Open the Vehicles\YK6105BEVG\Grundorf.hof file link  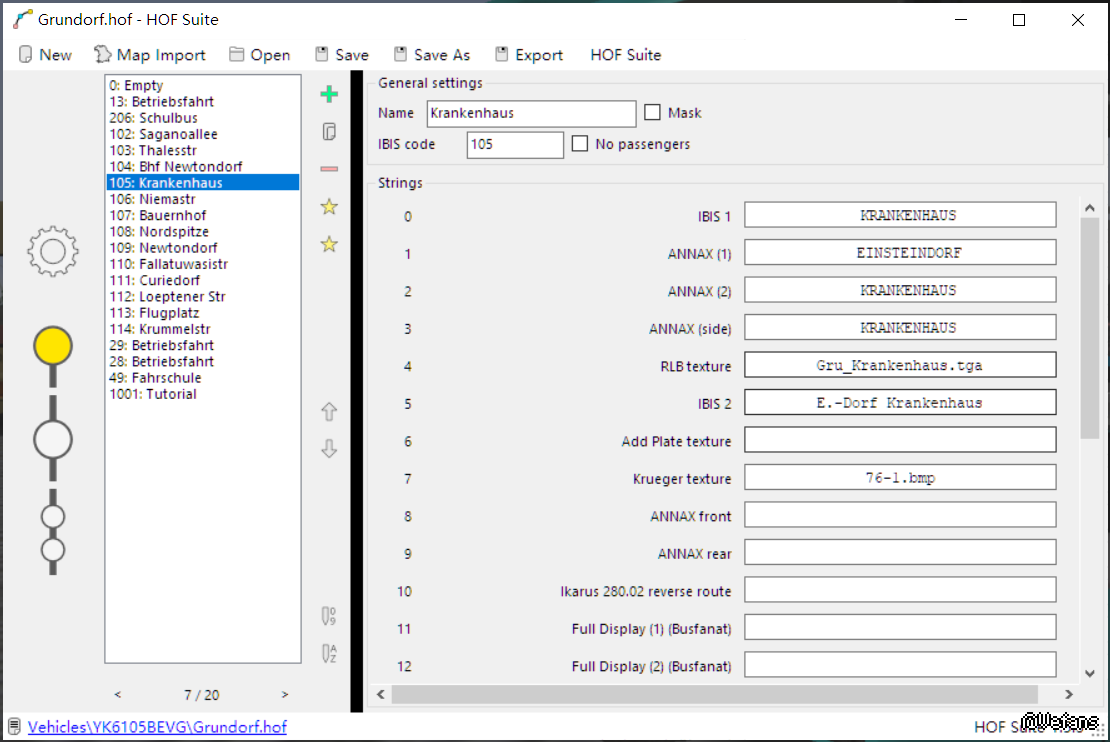pos(157,727)
